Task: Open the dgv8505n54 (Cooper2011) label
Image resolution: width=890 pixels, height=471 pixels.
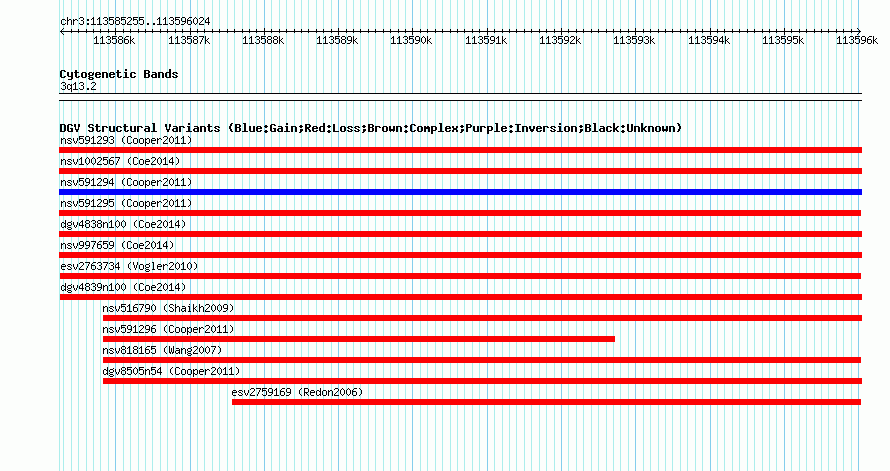Action: tap(171, 371)
